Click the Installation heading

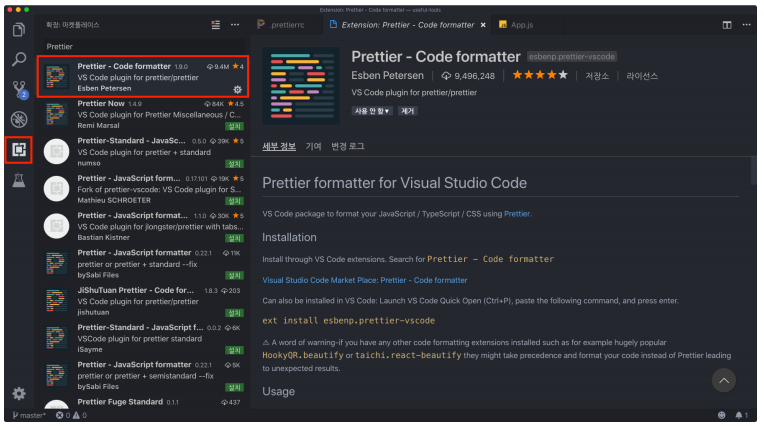click(289, 237)
